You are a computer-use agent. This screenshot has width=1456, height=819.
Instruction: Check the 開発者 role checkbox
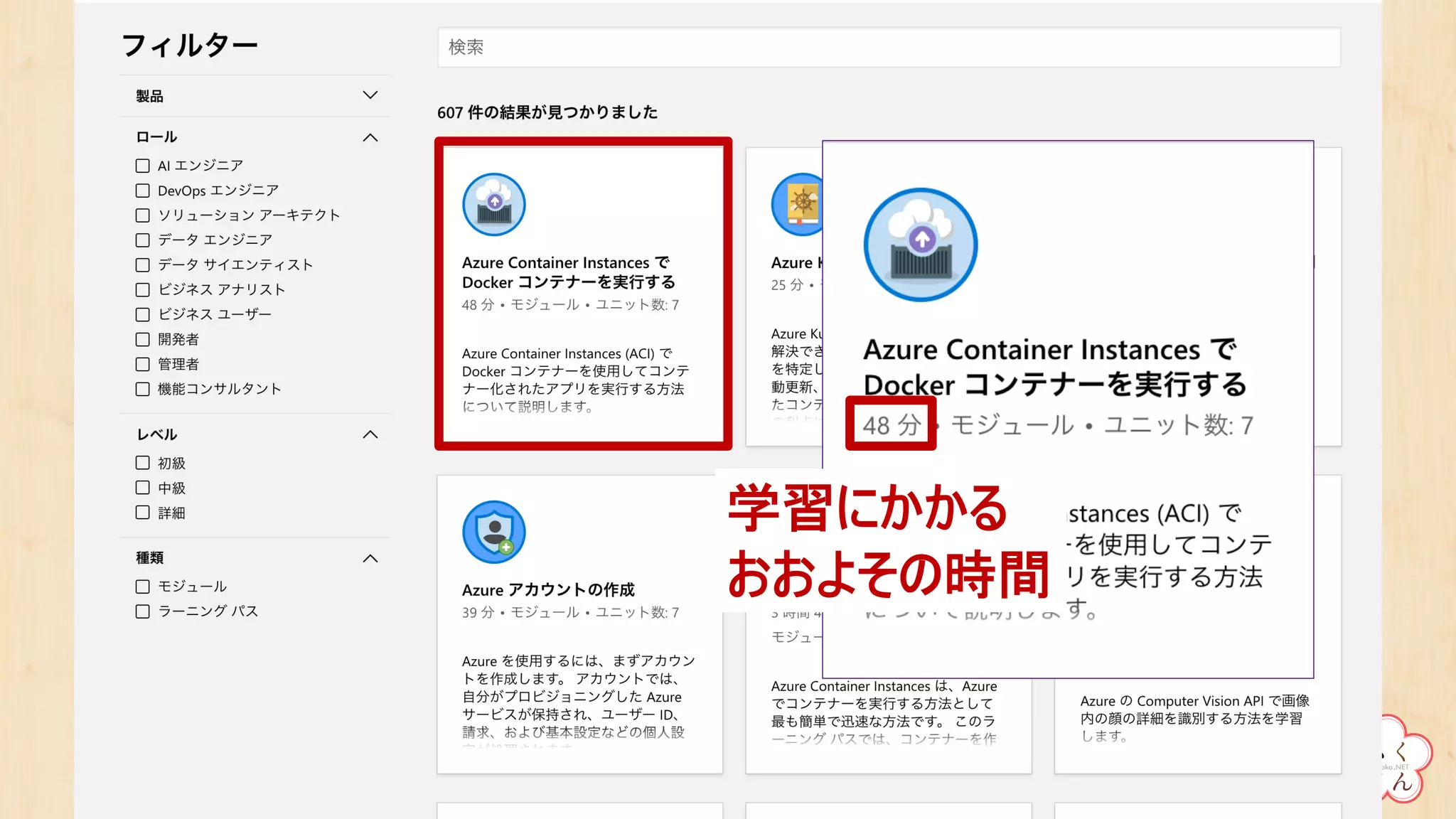[143, 339]
